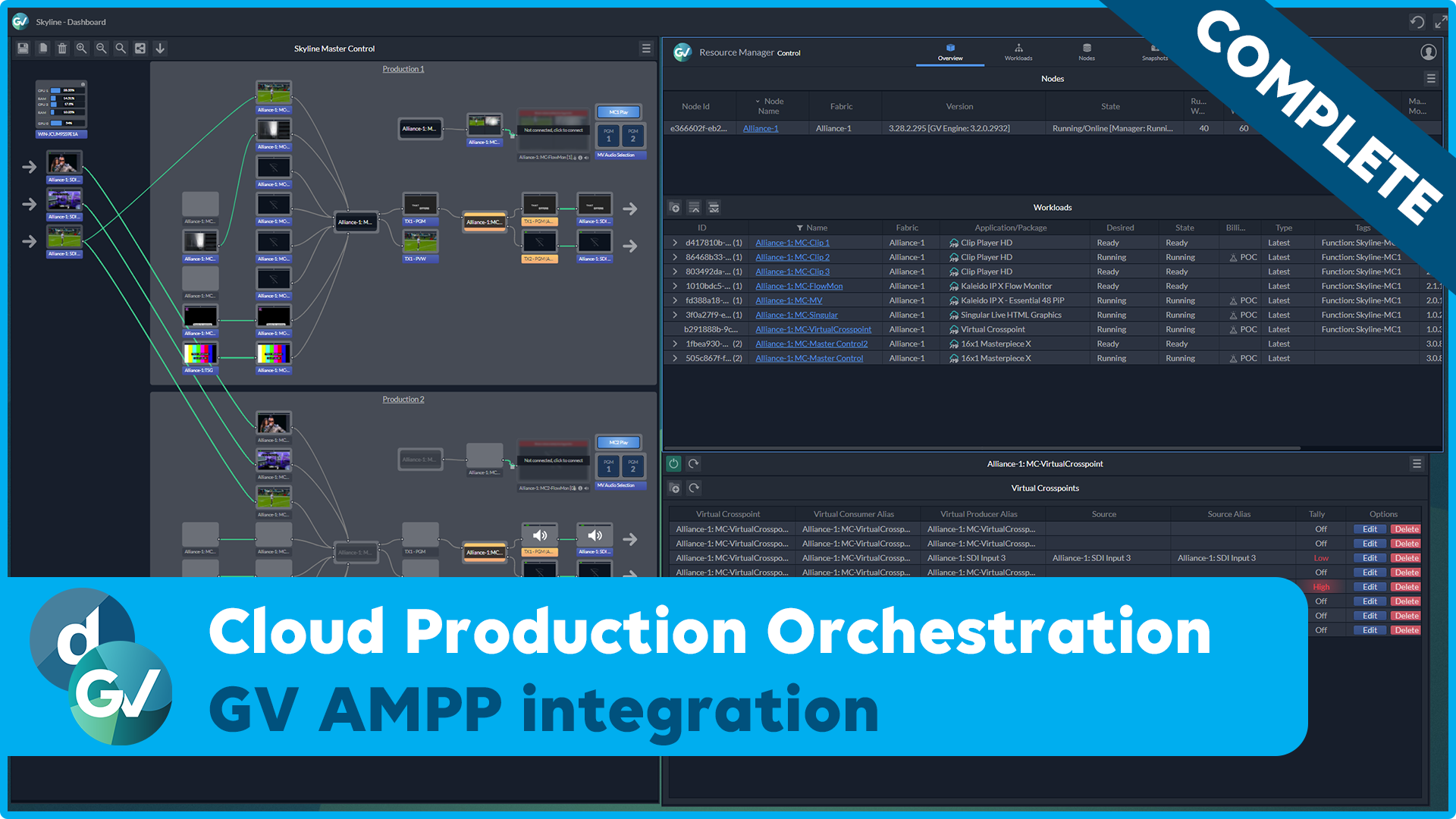Screen dimensions: 1456x819
Task: Collapse all rows using the Workloads panel icon
Action: click(694, 207)
